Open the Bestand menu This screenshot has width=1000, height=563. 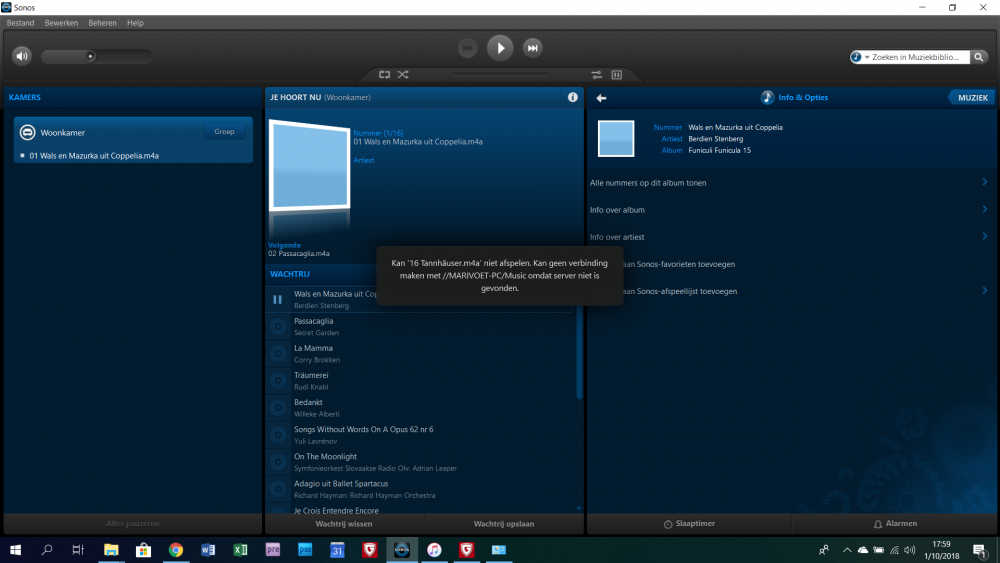pos(22,22)
